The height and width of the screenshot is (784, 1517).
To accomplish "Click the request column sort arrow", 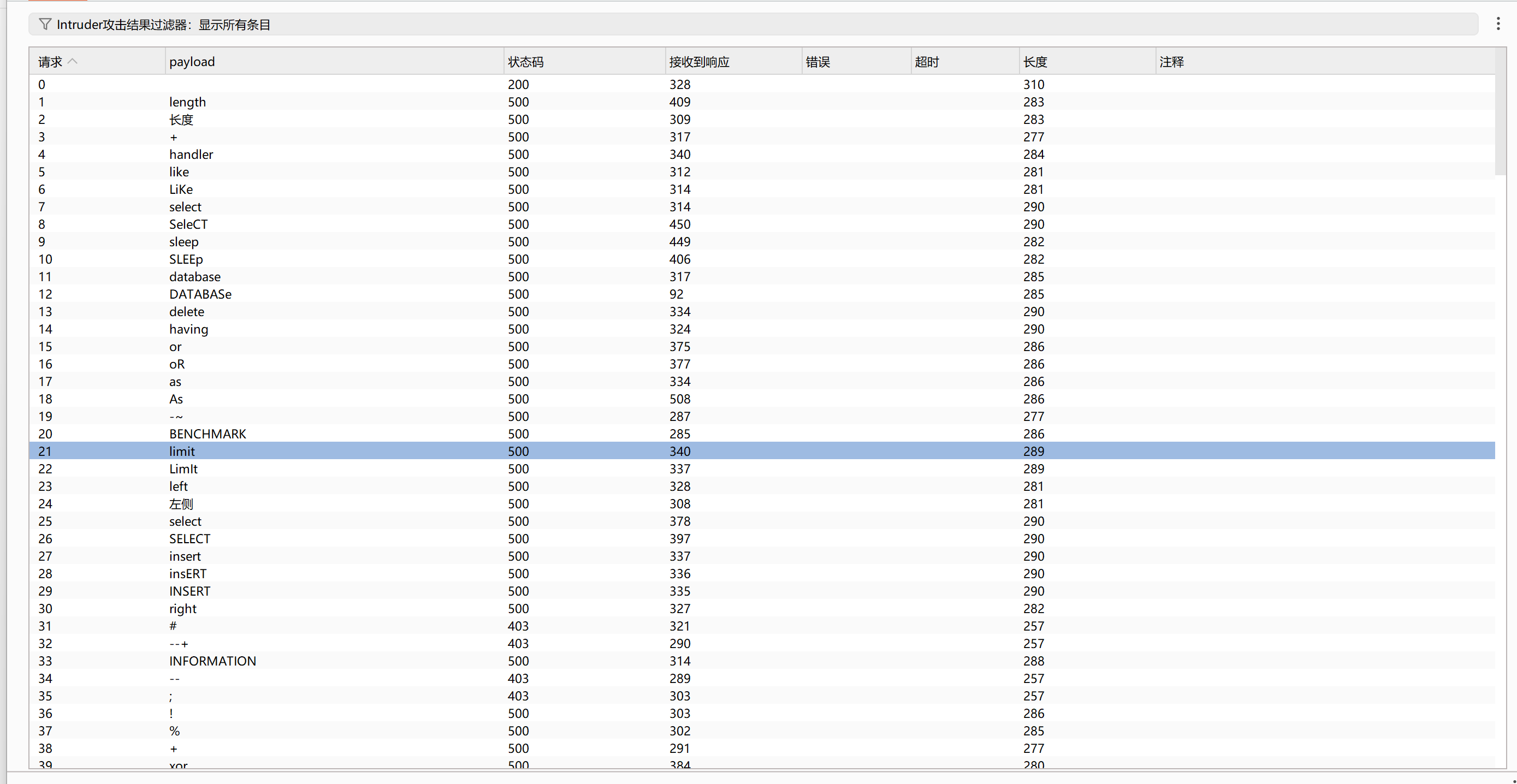I will [73, 61].
